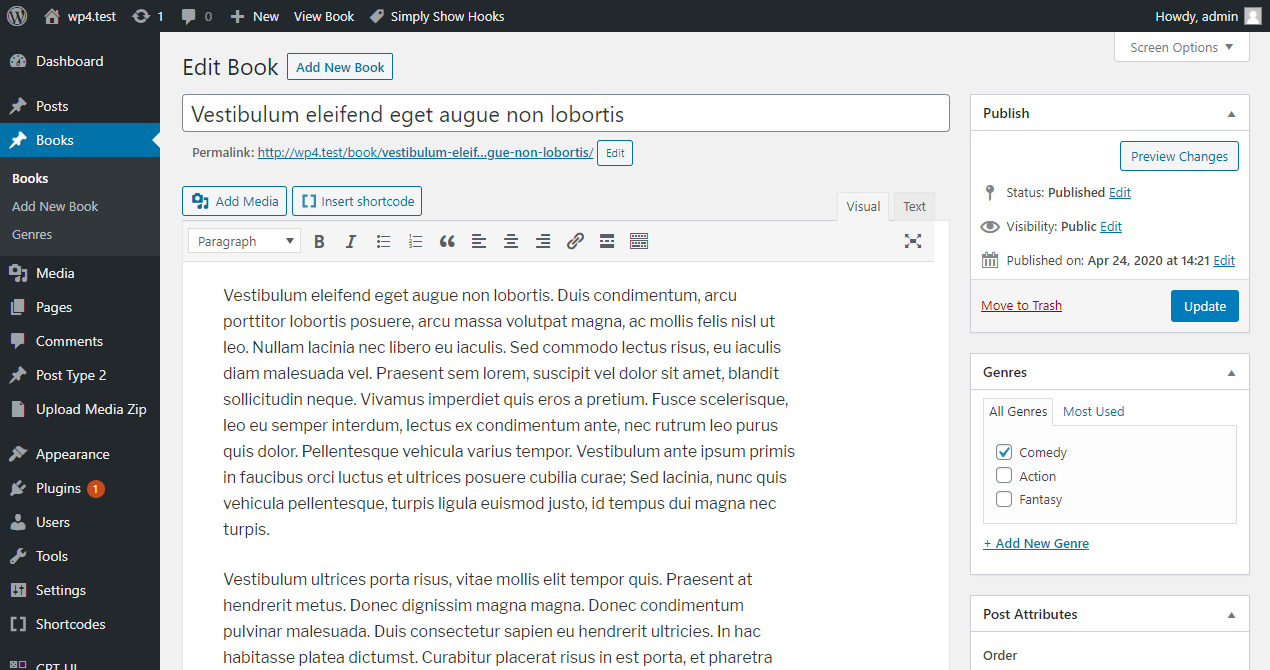This screenshot has width=1270, height=670.
Task: Open Add New Book submenu item
Action: [x=55, y=206]
